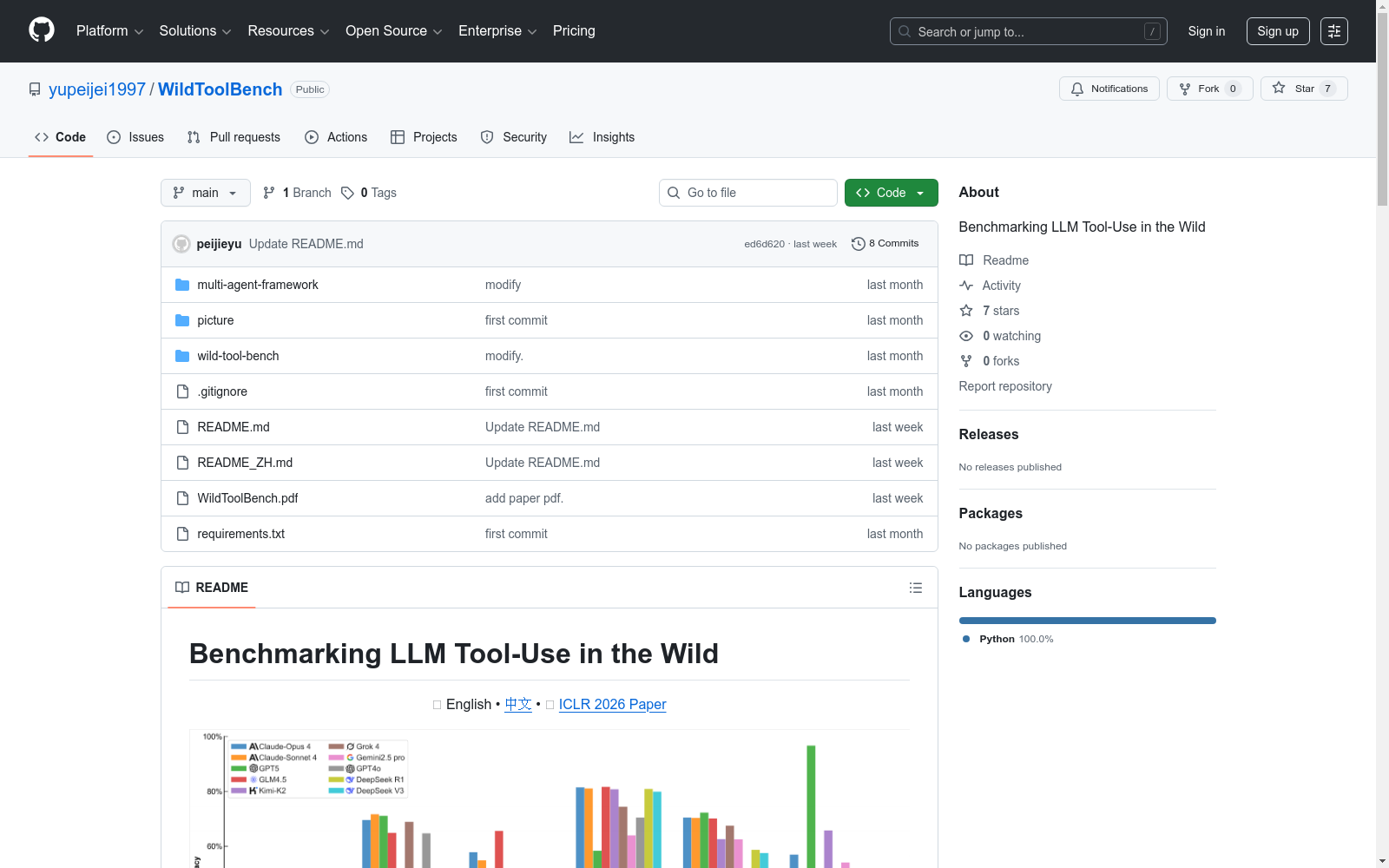Click the Sign up button

(1278, 31)
